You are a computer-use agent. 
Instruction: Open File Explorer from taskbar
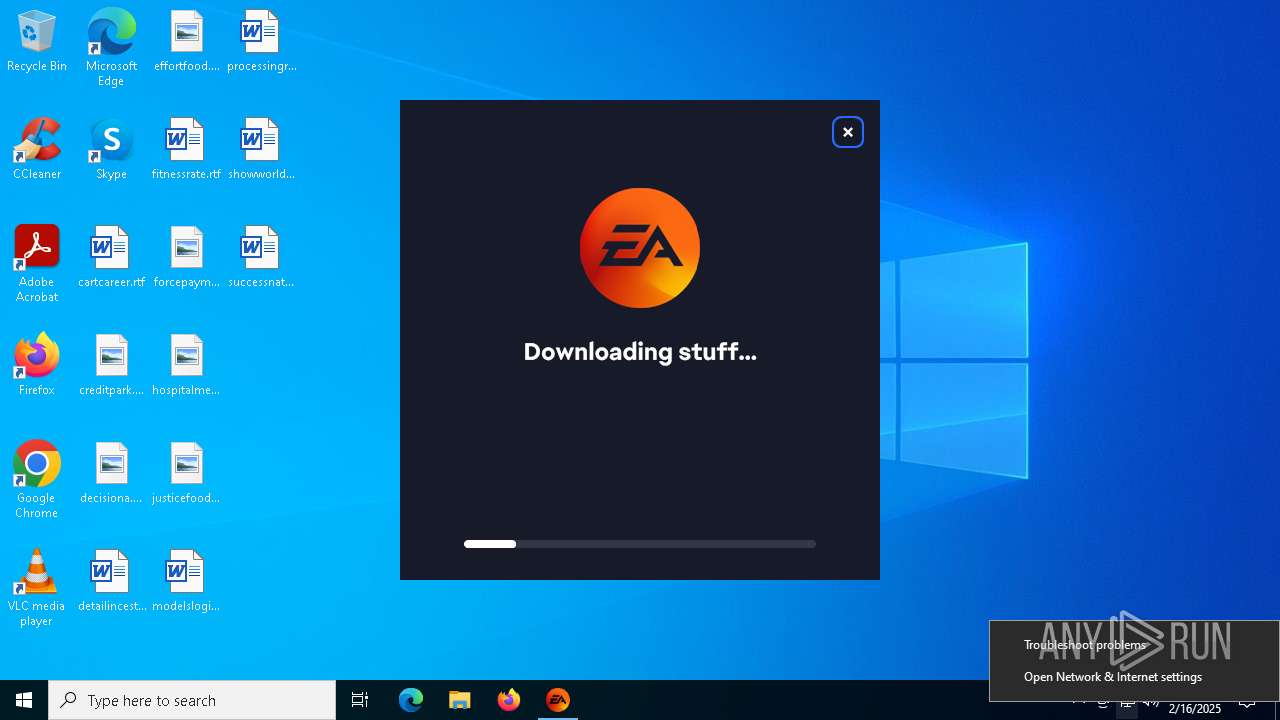(460, 700)
